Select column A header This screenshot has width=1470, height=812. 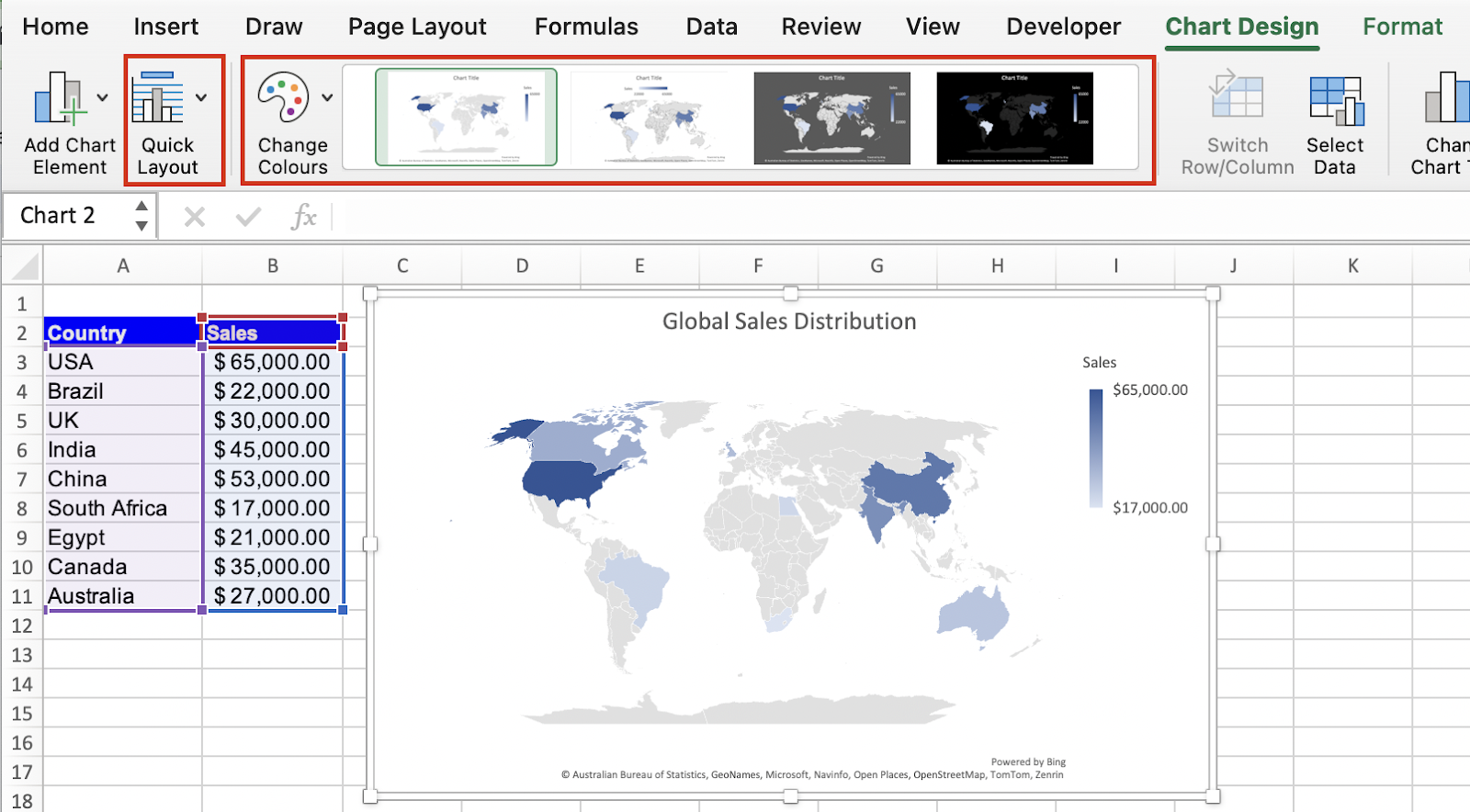click(x=123, y=265)
